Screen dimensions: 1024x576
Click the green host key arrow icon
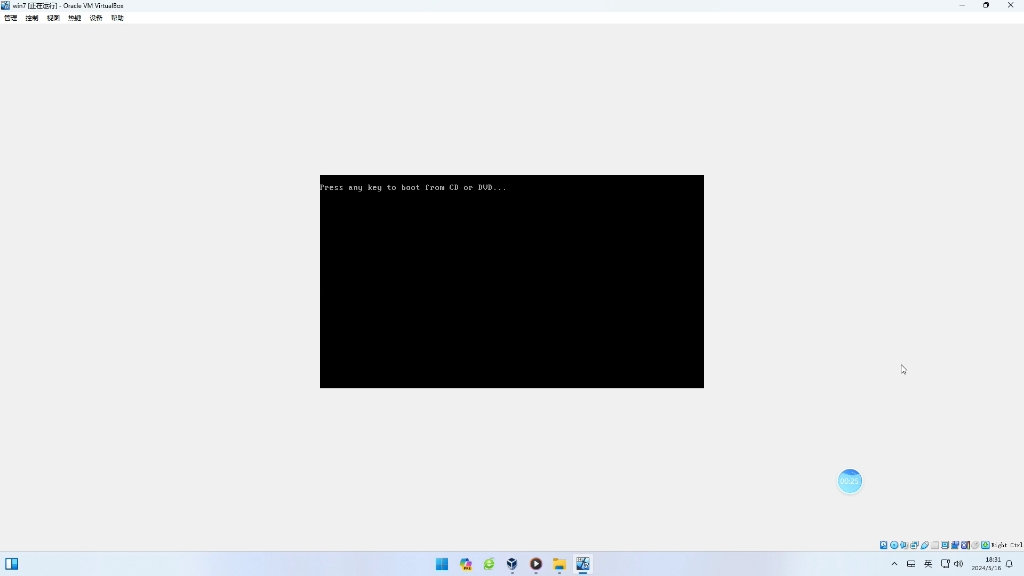coord(985,545)
